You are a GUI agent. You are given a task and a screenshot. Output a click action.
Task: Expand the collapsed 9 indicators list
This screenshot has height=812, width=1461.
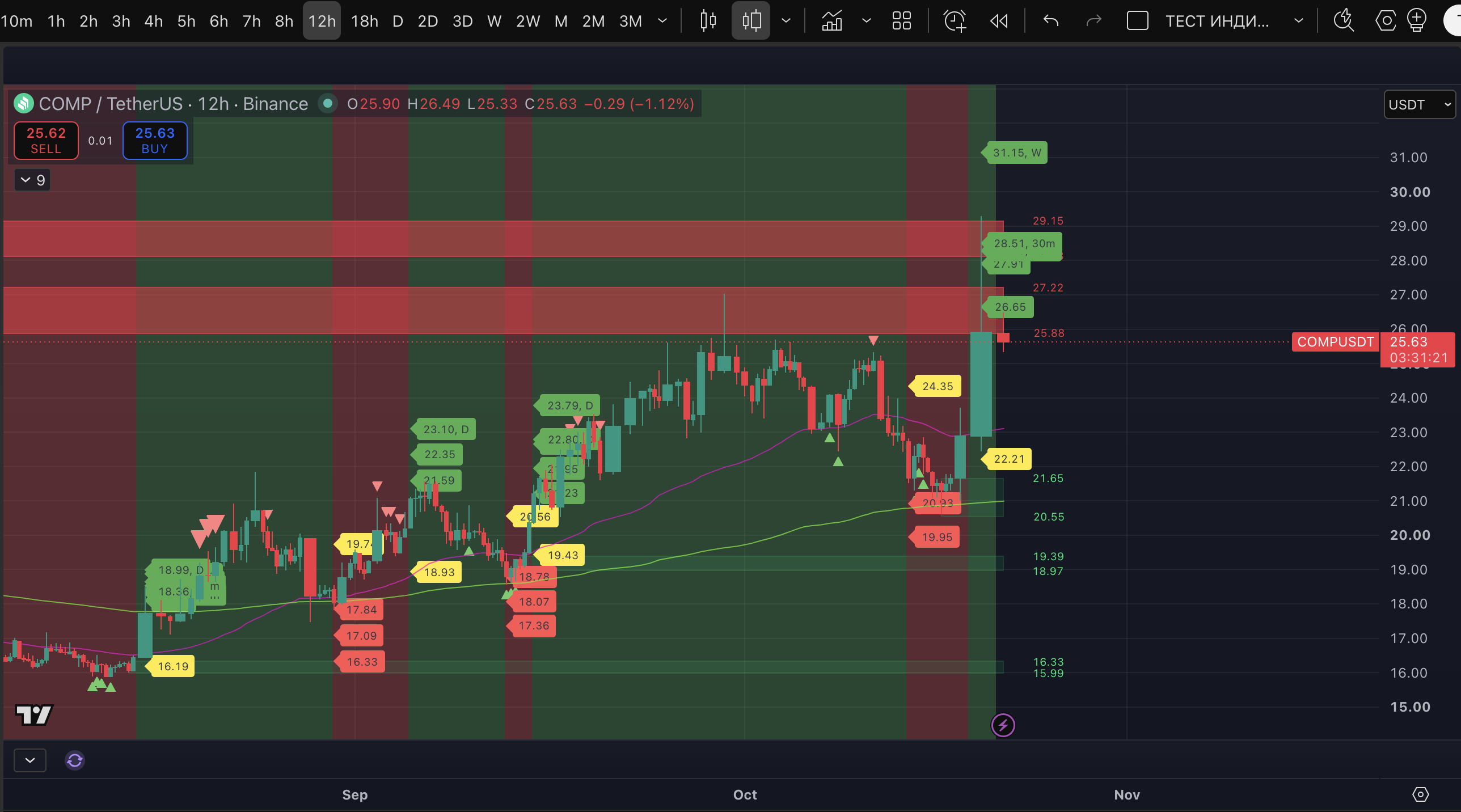[32, 180]
